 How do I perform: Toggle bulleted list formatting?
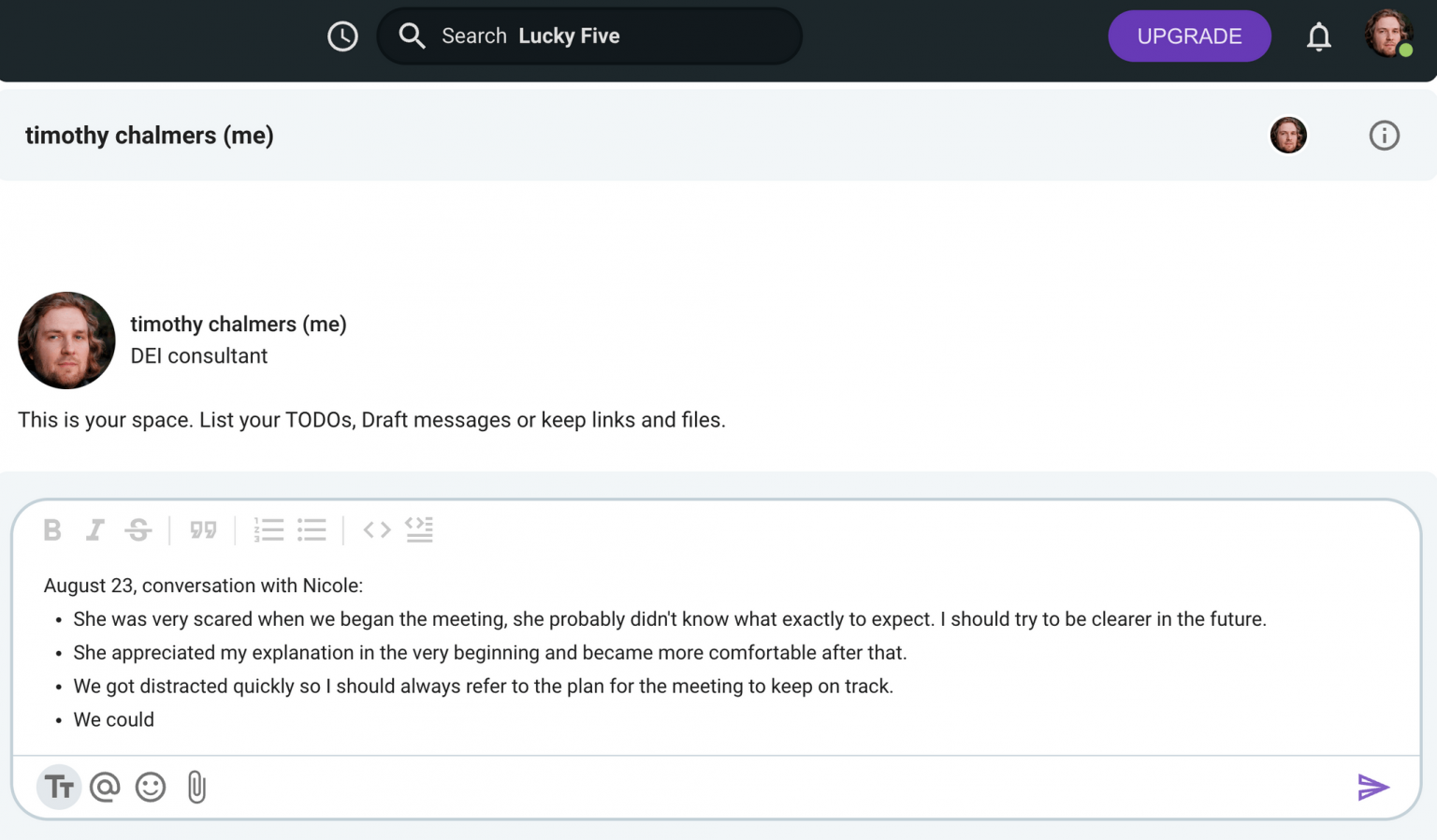point(312,530)
